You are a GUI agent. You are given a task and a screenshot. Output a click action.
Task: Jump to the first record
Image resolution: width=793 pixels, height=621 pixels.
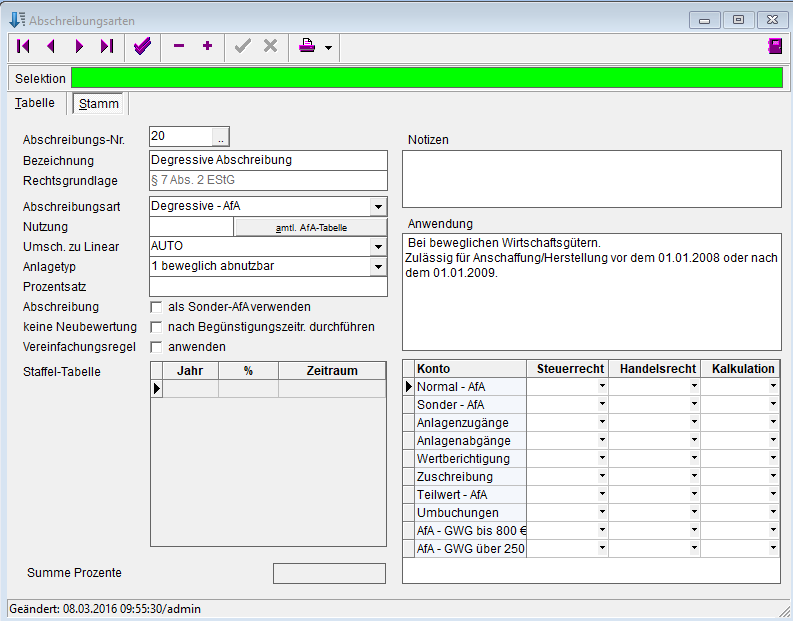click(x=23, y=46)
